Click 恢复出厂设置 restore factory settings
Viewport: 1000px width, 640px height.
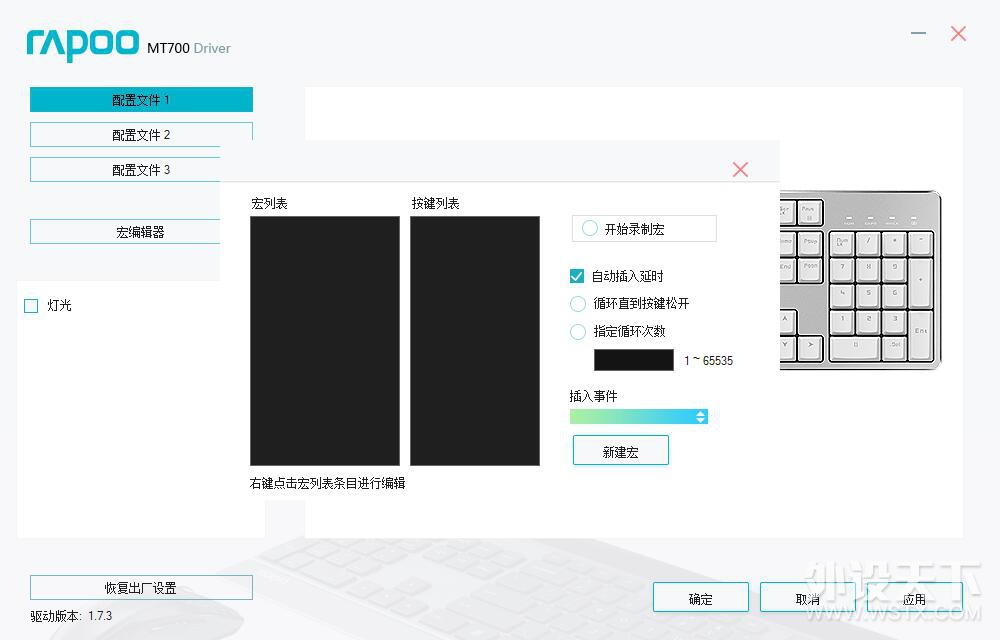tap(141, 587)
